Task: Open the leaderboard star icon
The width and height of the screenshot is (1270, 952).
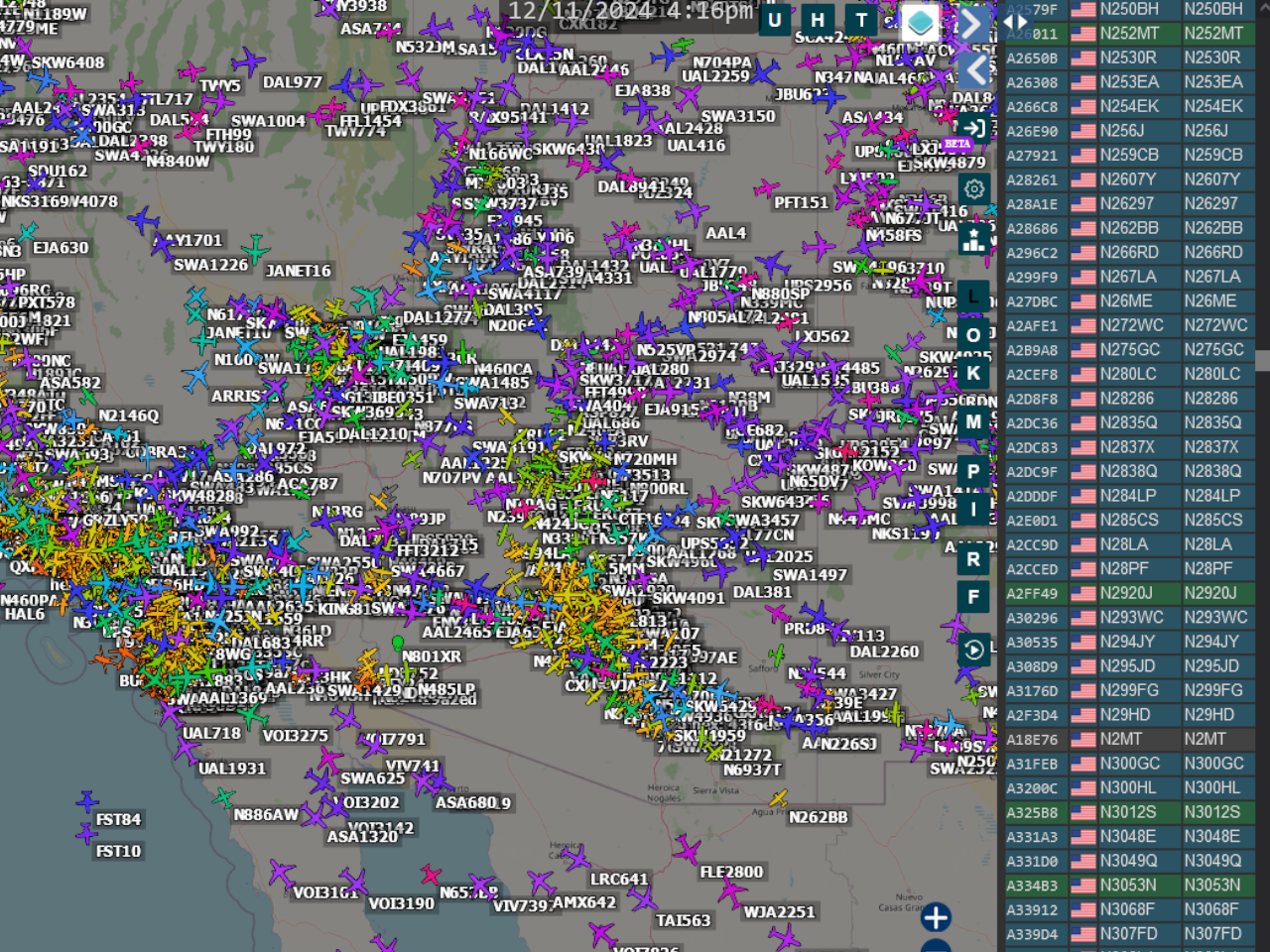Action: [974, 239]
